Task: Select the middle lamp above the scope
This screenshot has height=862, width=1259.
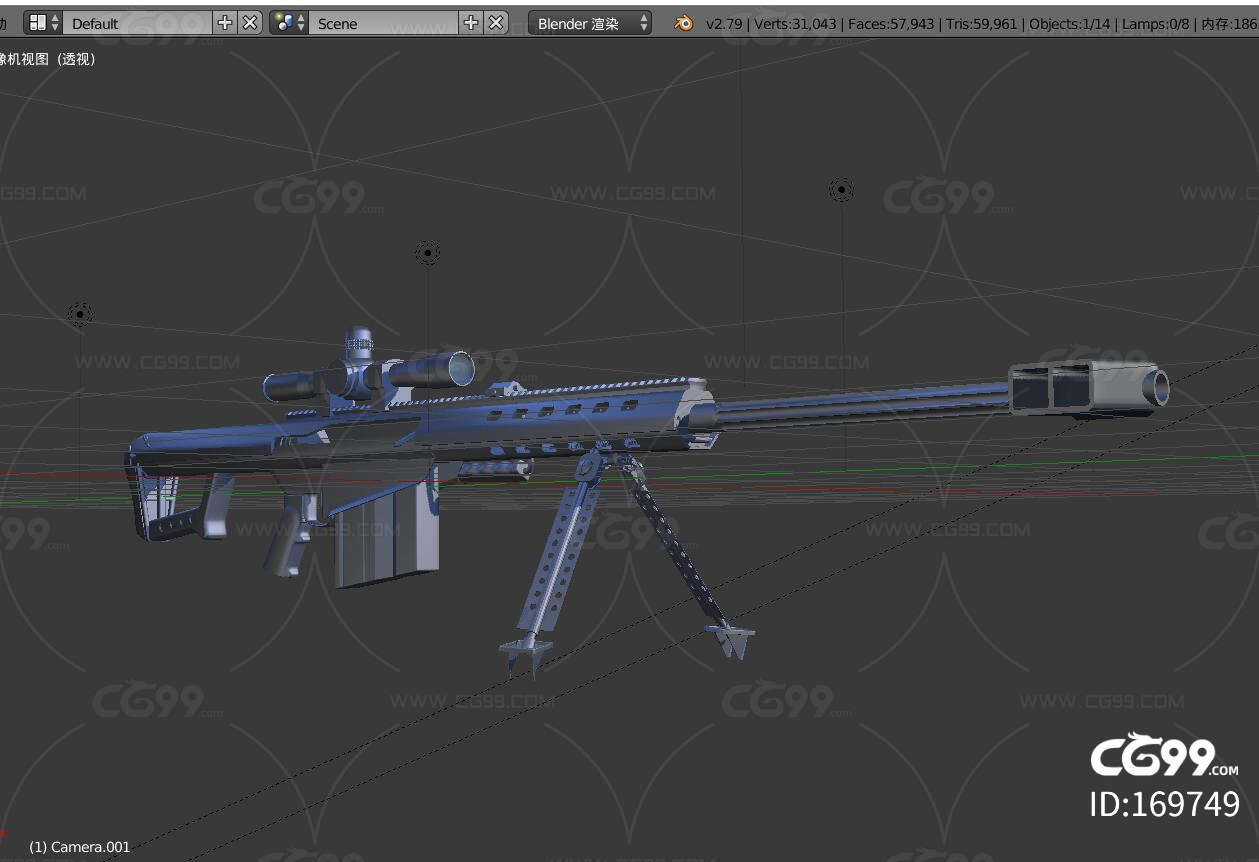Action: (428, 253)
